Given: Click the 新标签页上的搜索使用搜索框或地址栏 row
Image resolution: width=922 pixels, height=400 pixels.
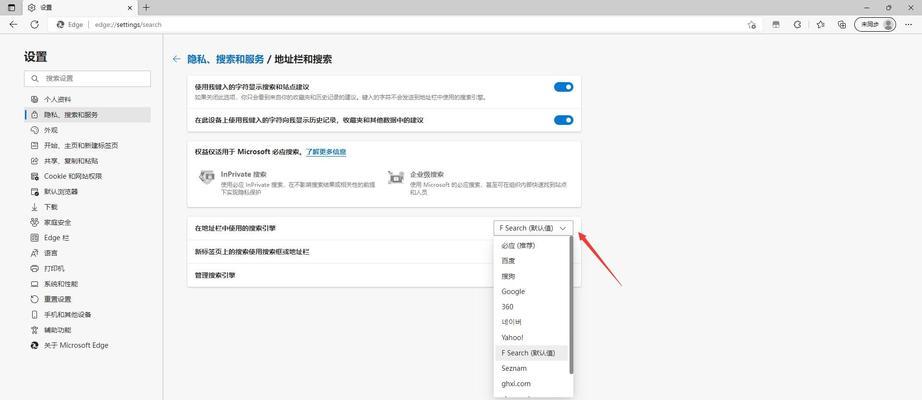Looking at the screenshot, I should point(384,252).
